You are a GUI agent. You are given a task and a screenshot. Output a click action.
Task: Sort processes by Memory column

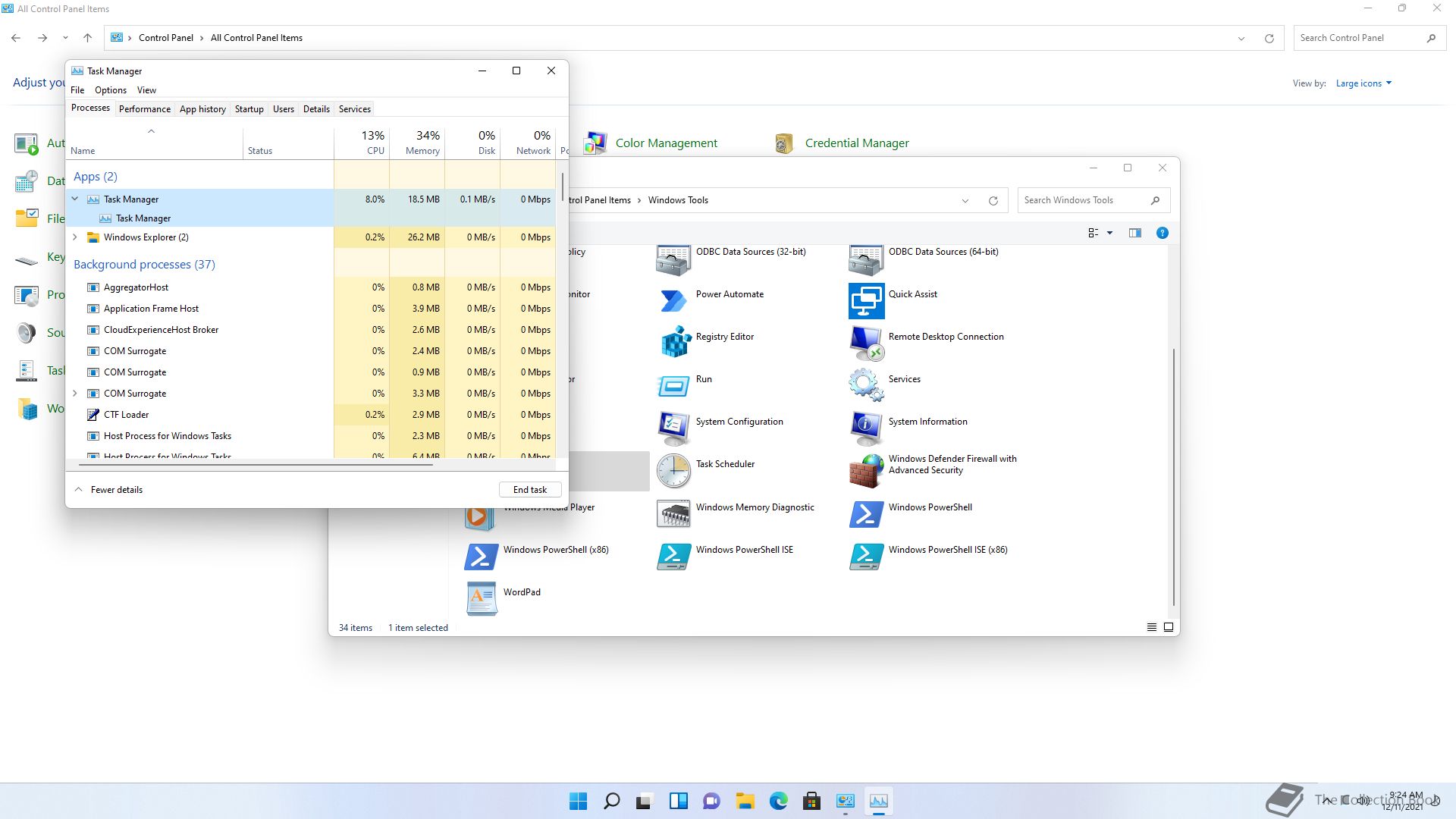pyautogui.click(x=417, y=143)
